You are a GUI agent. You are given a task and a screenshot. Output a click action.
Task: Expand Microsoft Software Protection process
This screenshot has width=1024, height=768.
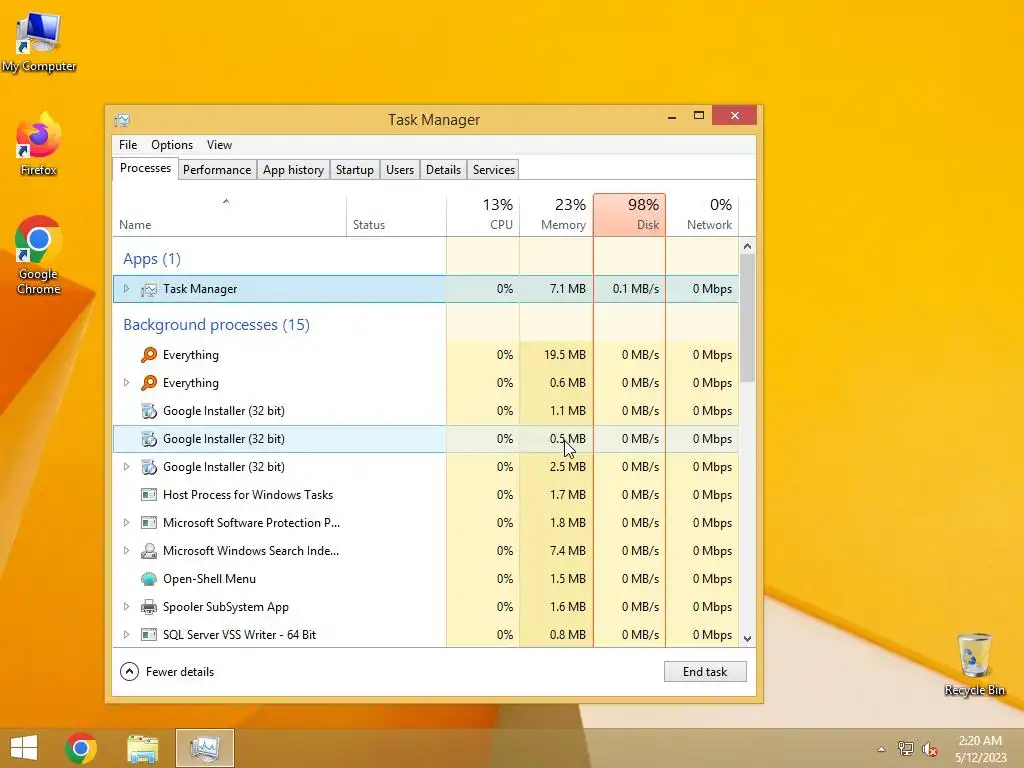click(126, 523)
